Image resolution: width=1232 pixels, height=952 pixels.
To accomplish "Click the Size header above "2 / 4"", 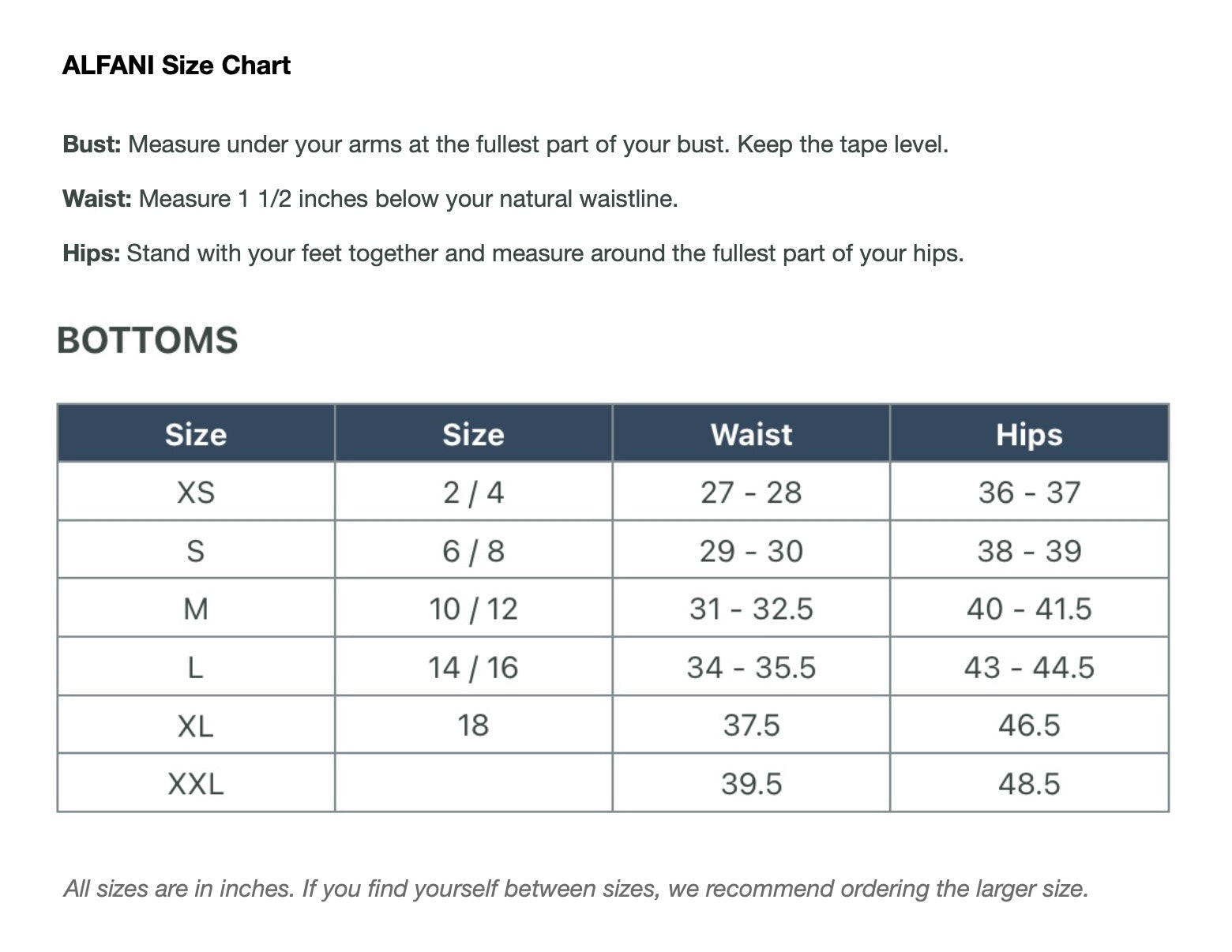I will tap(473, 434).
